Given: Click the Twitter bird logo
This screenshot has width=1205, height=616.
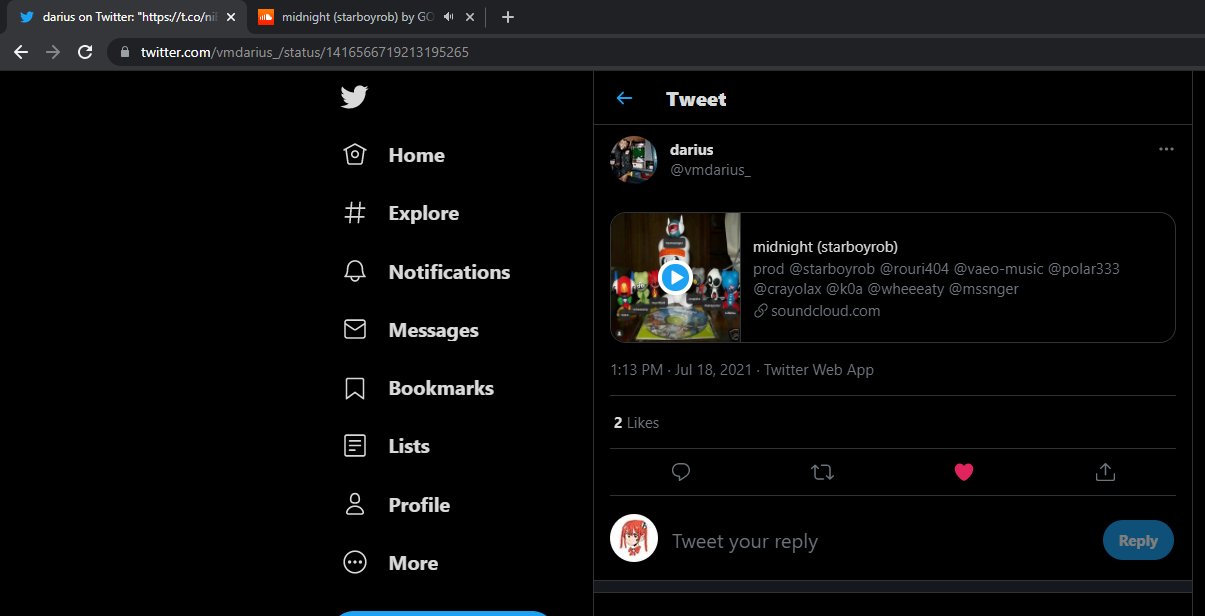Looking at the screenshot, I should [x=354, y=97].
